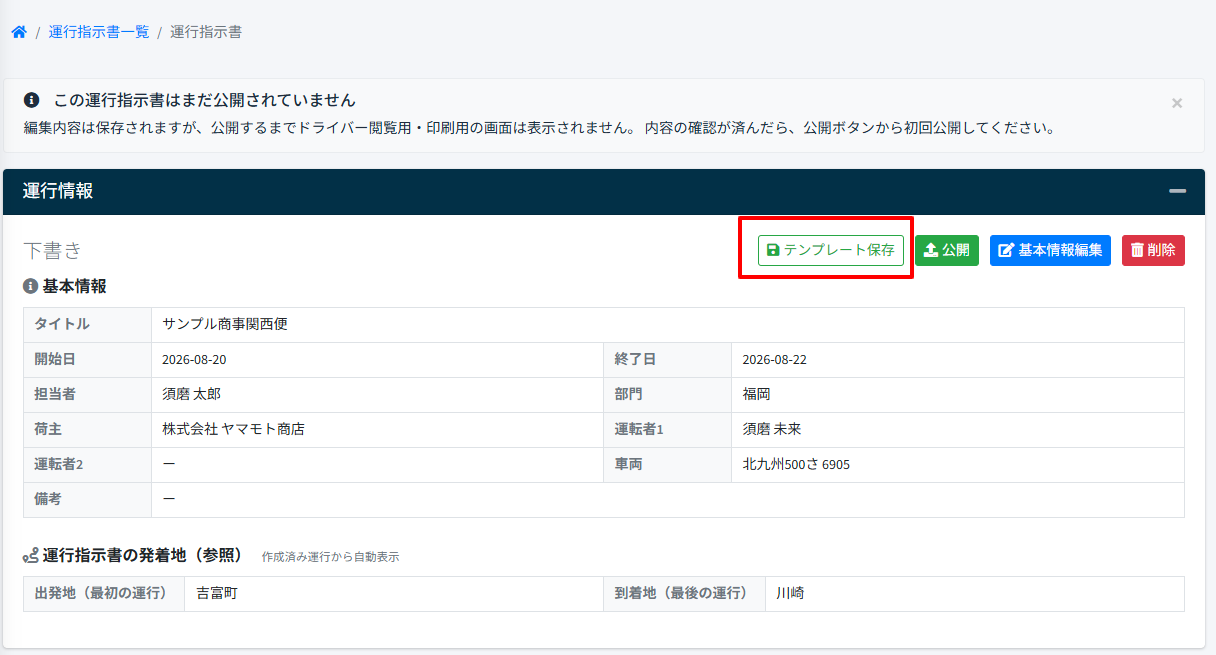The width and height of the screenshot is (1216, 655).
Task: Open the 運行指示書一覧 breadcrumb link
Action: 99,32
